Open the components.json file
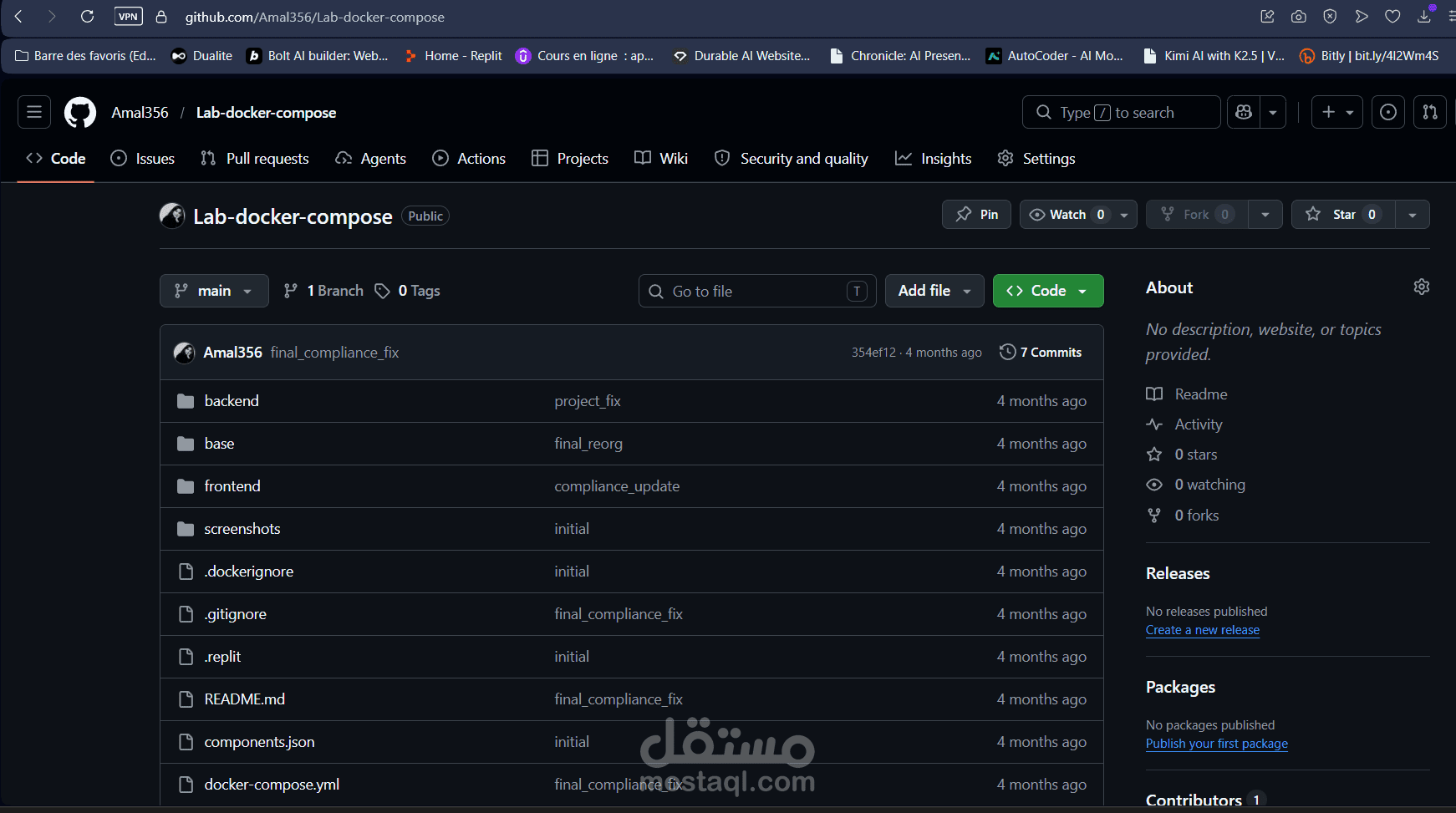Screen dimensions: 1456x813 pos(260,742)
